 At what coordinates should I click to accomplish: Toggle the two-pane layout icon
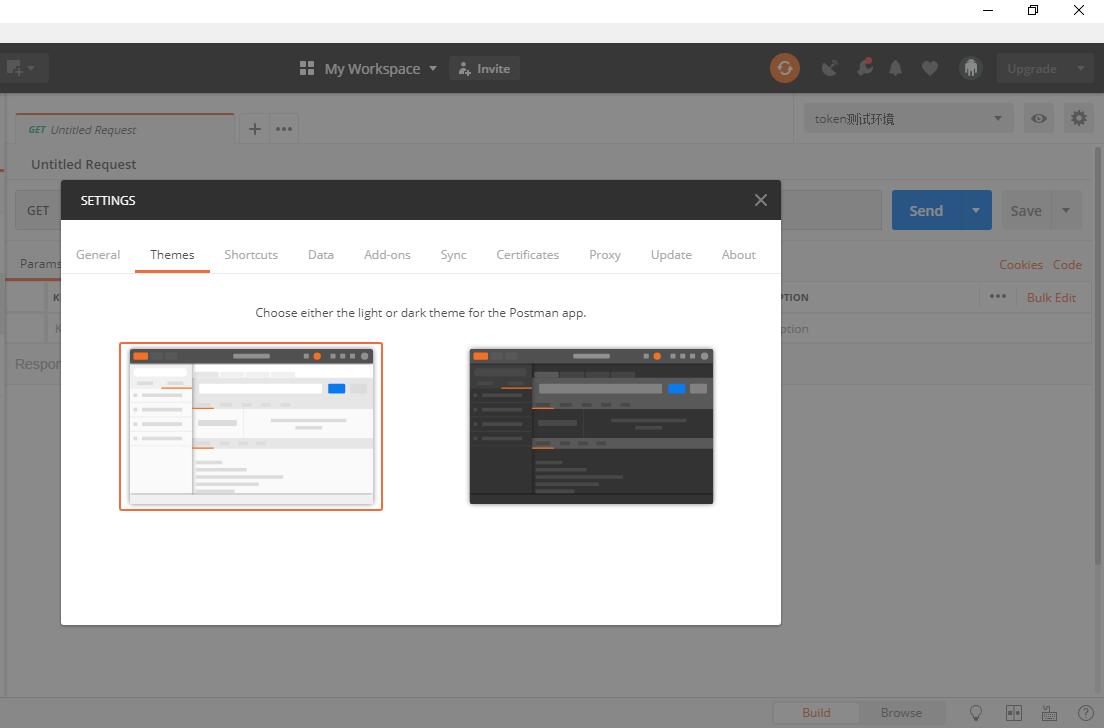pyautogui.click(x=1013, y=713)
